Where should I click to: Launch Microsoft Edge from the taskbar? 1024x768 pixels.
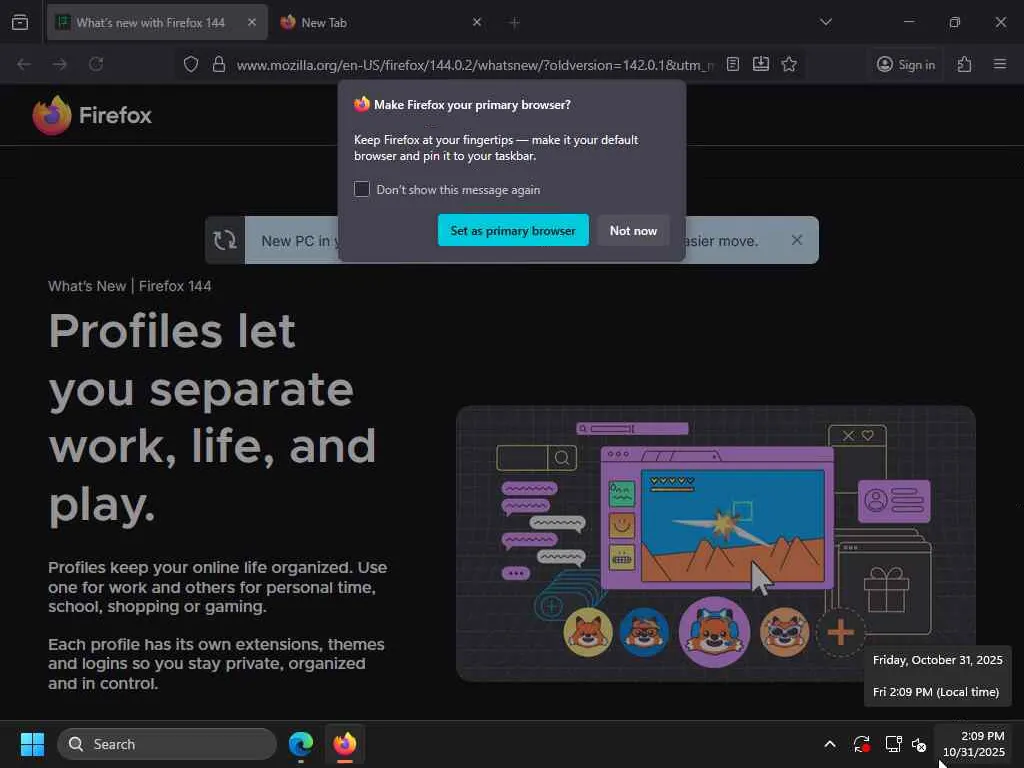pyautogui.click(x=301, y=744)
